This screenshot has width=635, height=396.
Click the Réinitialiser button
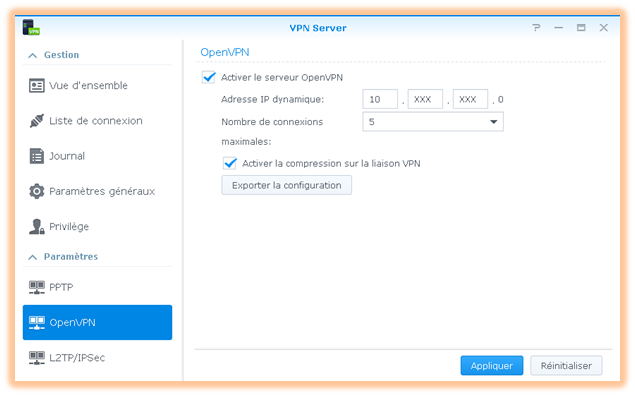[566, 366]
